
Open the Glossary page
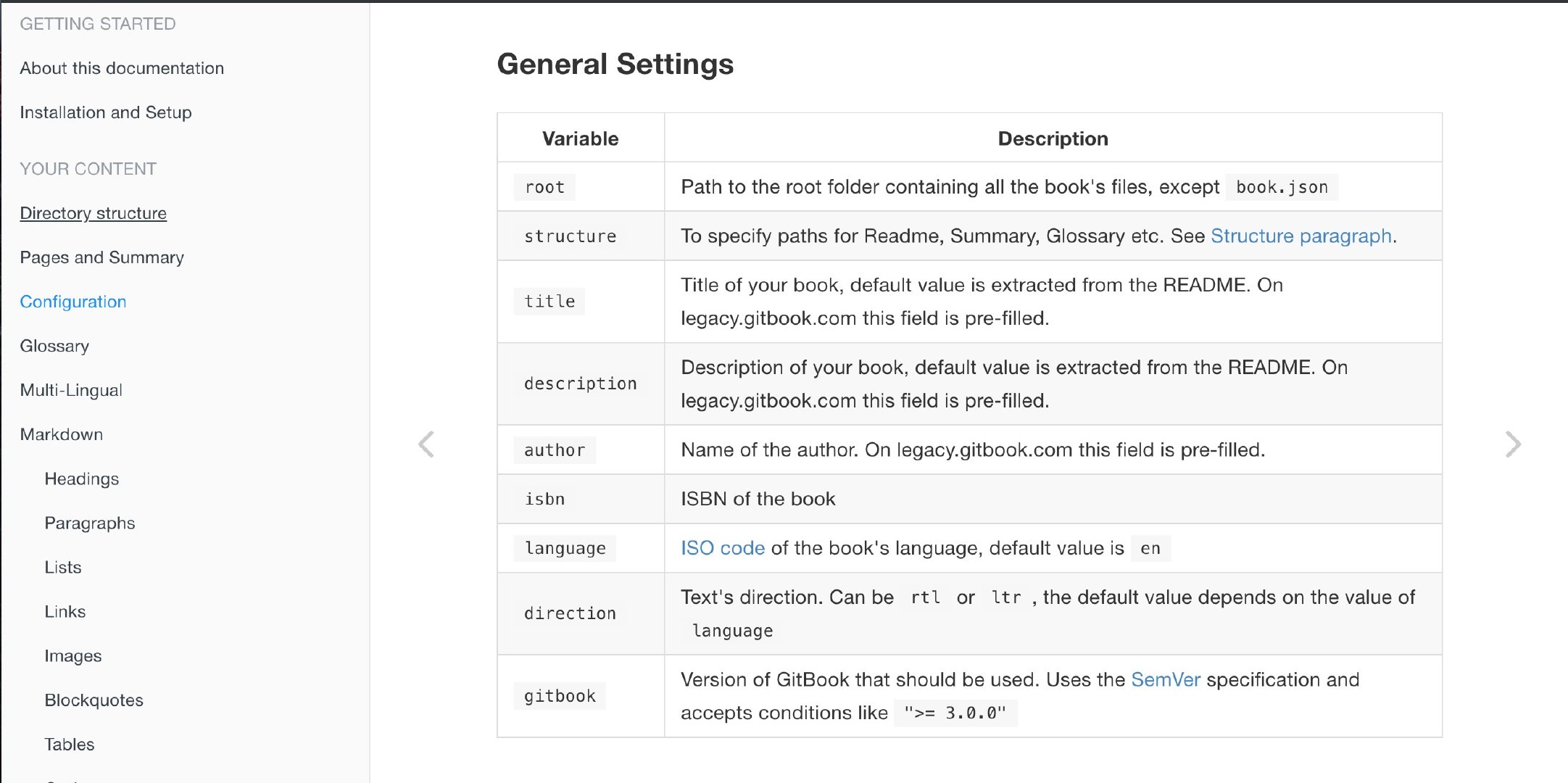[x=54, y=346]
